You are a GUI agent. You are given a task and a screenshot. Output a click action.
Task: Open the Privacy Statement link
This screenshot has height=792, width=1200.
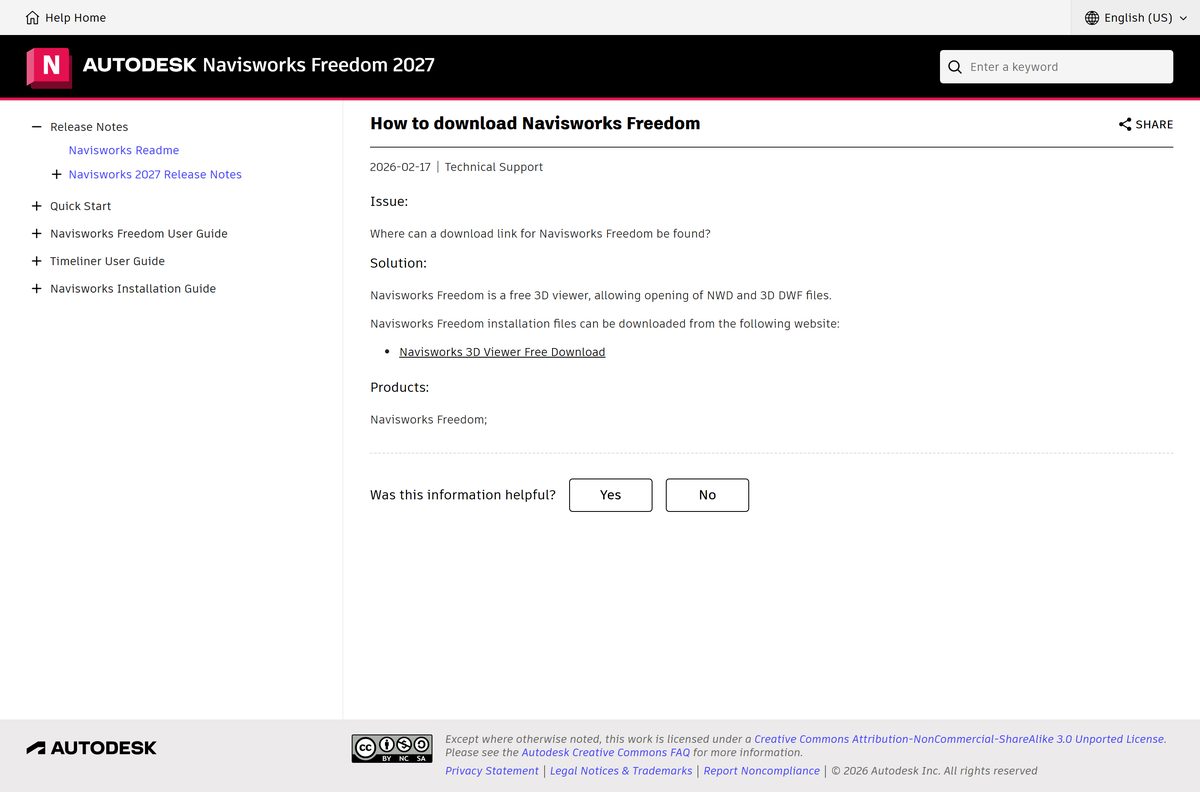(x=492, y=771)
